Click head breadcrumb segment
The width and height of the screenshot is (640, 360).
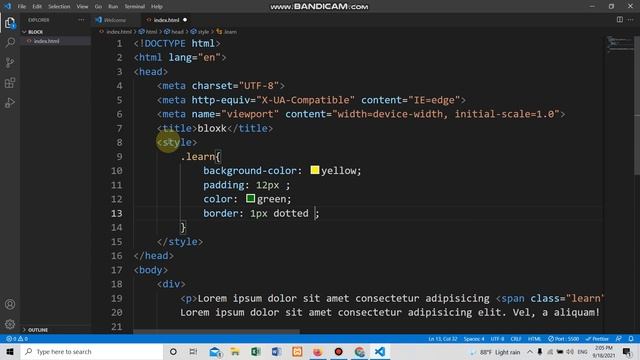pos(177,32)
